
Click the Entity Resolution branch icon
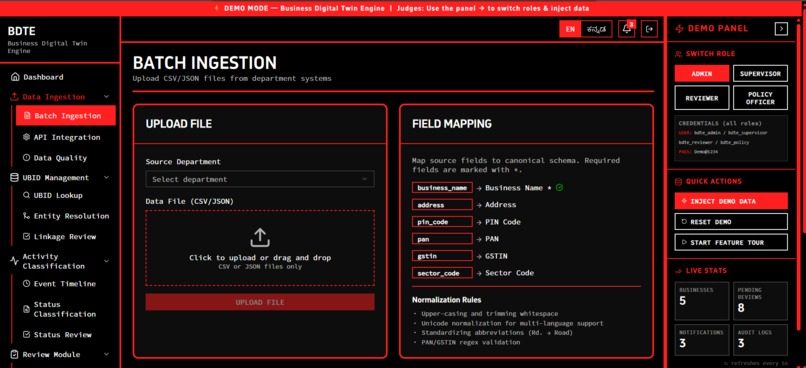27,216
